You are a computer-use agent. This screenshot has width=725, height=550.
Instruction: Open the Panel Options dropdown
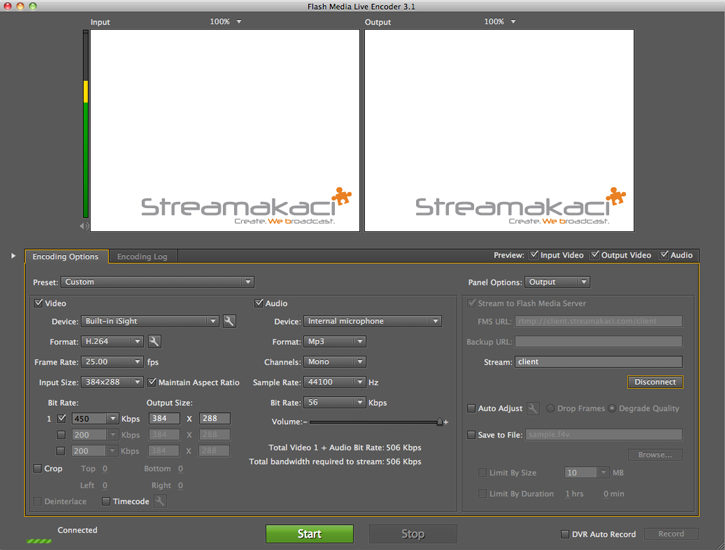pos(557,282)
